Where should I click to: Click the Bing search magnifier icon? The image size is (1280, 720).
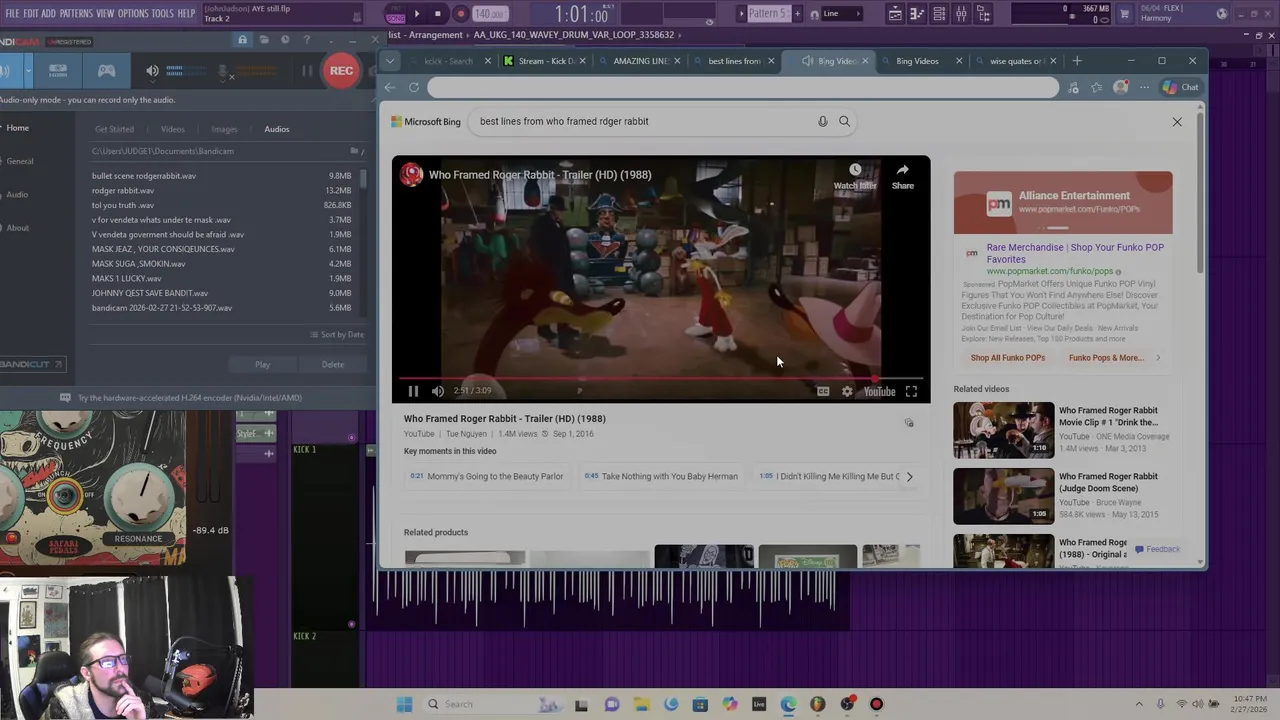pyautogui.click(x=844, y=121)
